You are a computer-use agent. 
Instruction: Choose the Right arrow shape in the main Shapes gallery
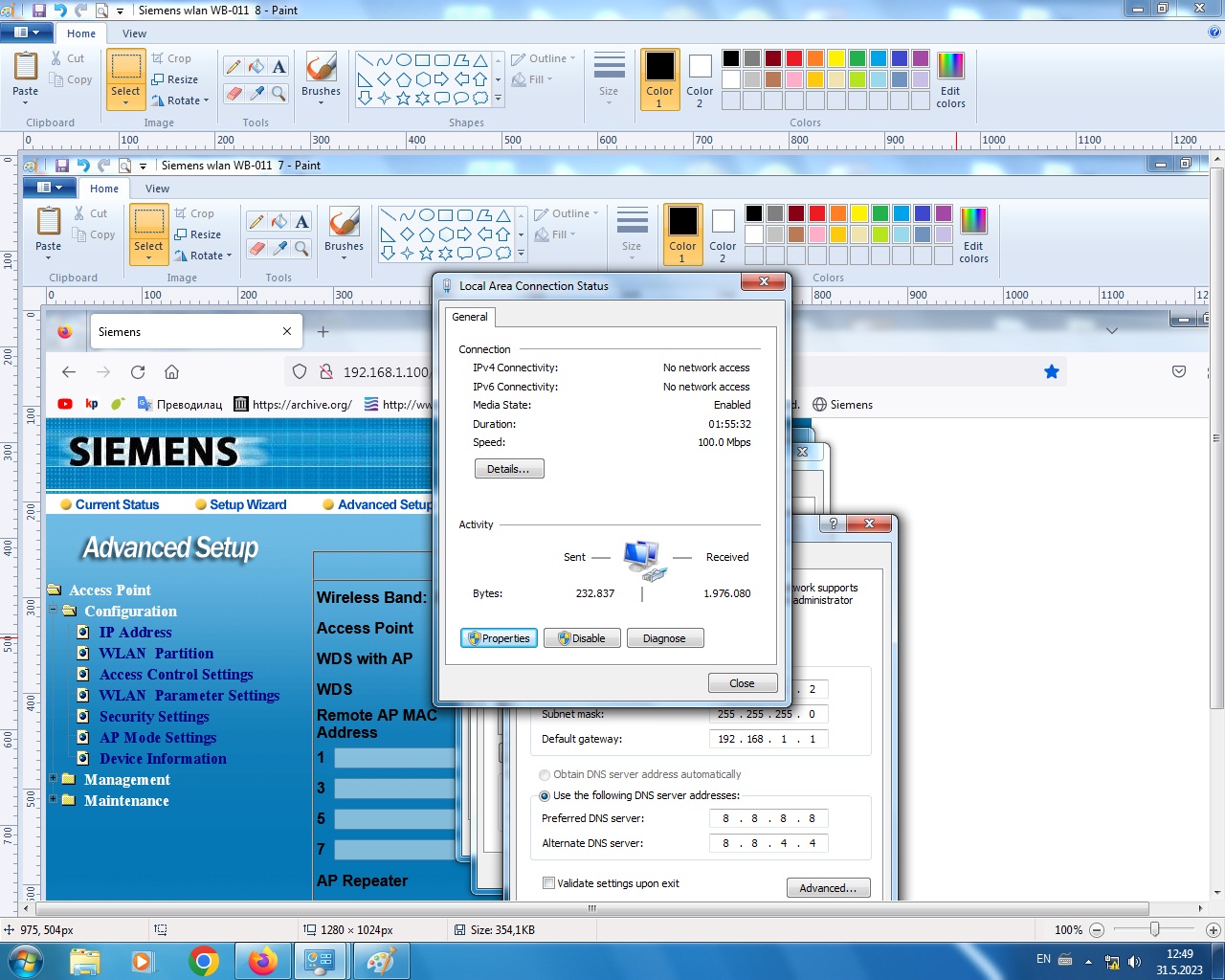coord(441,79)
